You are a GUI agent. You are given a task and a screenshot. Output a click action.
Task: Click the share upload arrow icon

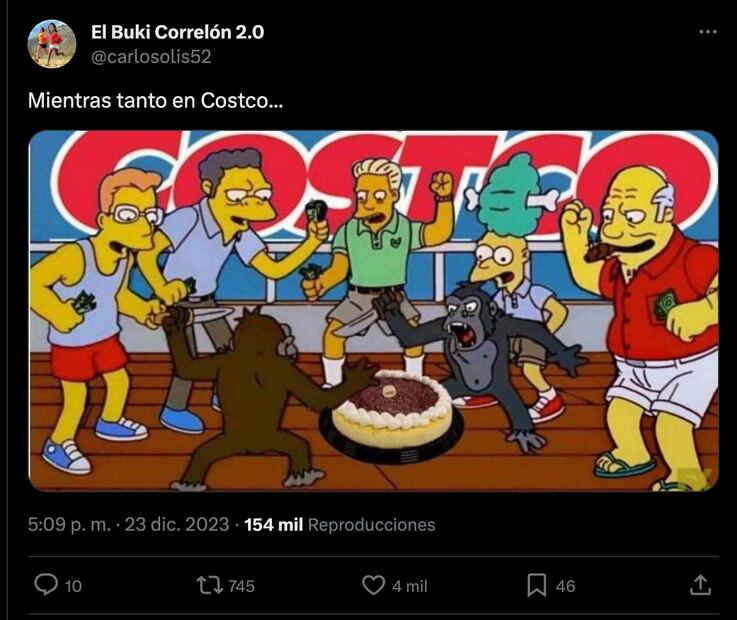click(x=700, y=585)
